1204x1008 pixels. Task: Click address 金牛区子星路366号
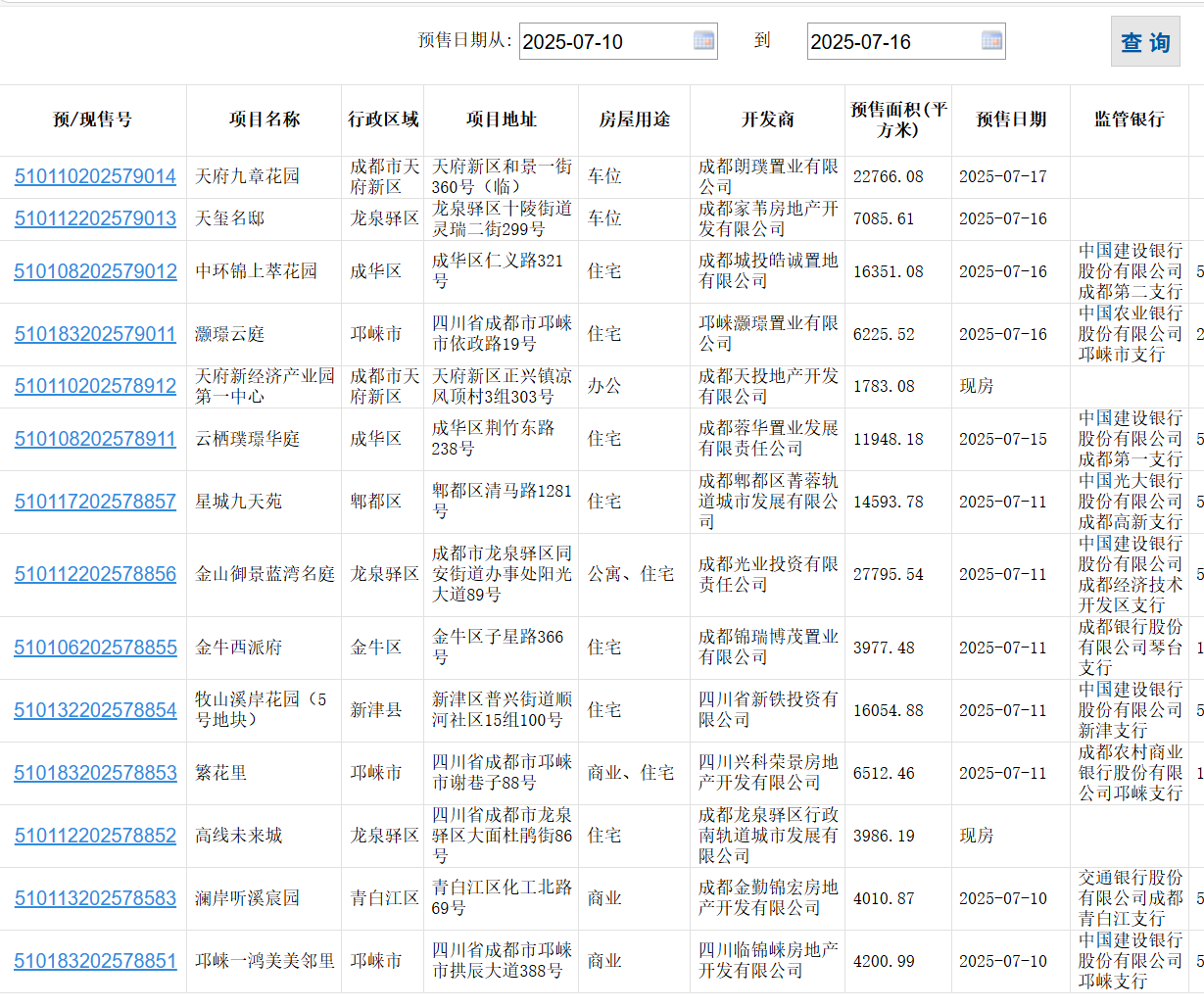coord(498,648)
